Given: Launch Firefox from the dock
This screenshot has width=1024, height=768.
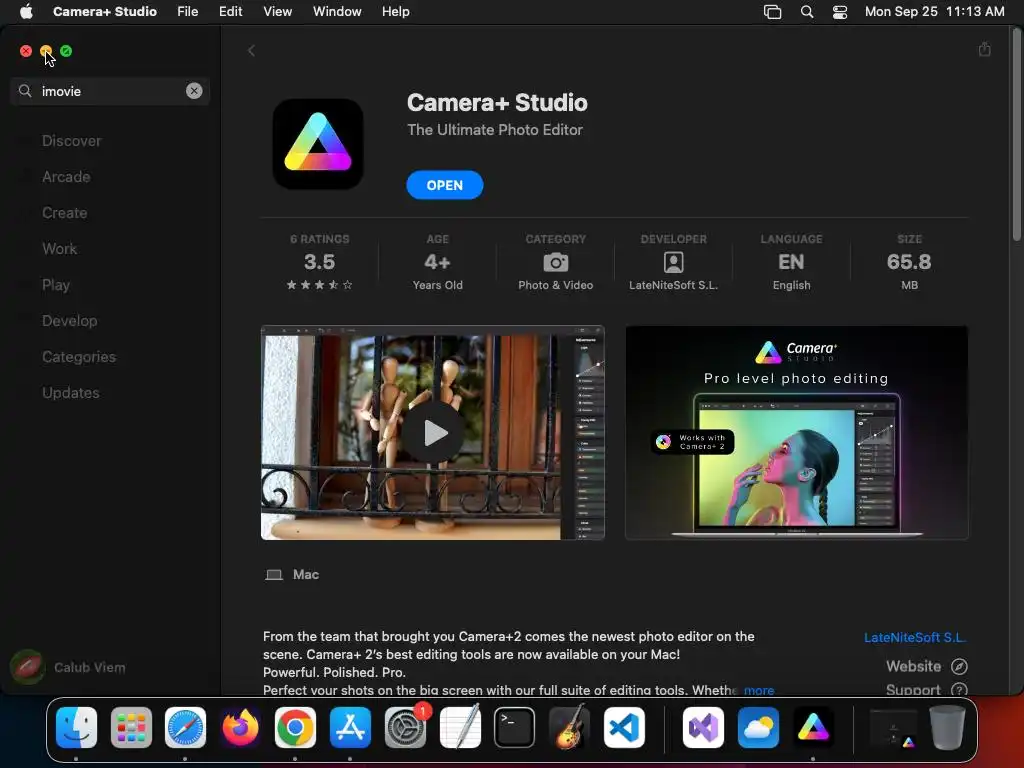Looking at the screenshot, I should [240, 727].
